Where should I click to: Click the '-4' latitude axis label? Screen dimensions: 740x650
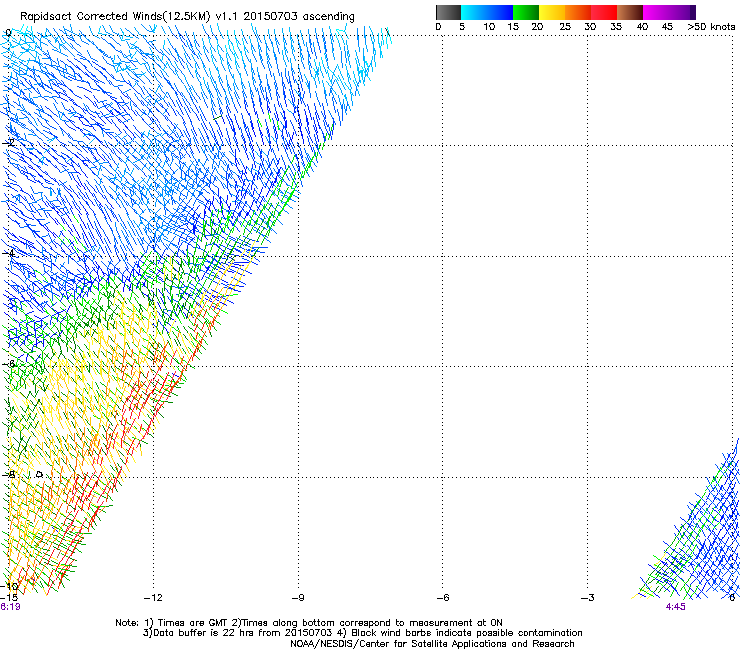9,253
